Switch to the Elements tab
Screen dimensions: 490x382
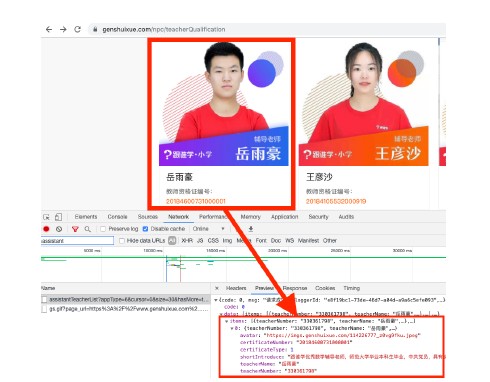coord(86,217)
